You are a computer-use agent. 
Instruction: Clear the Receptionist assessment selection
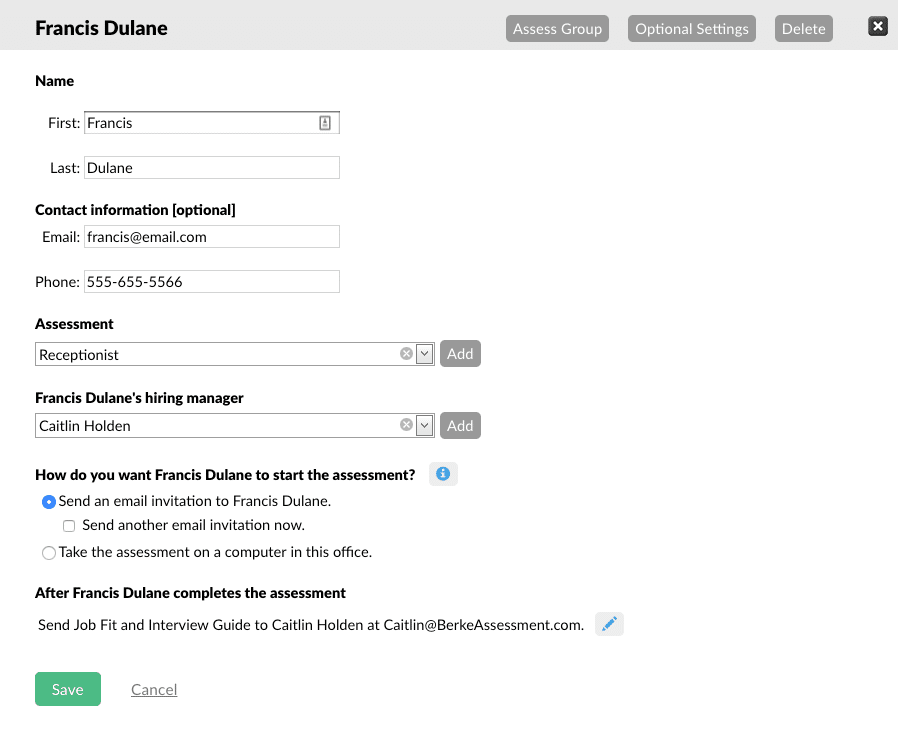(x=406, y=353)
